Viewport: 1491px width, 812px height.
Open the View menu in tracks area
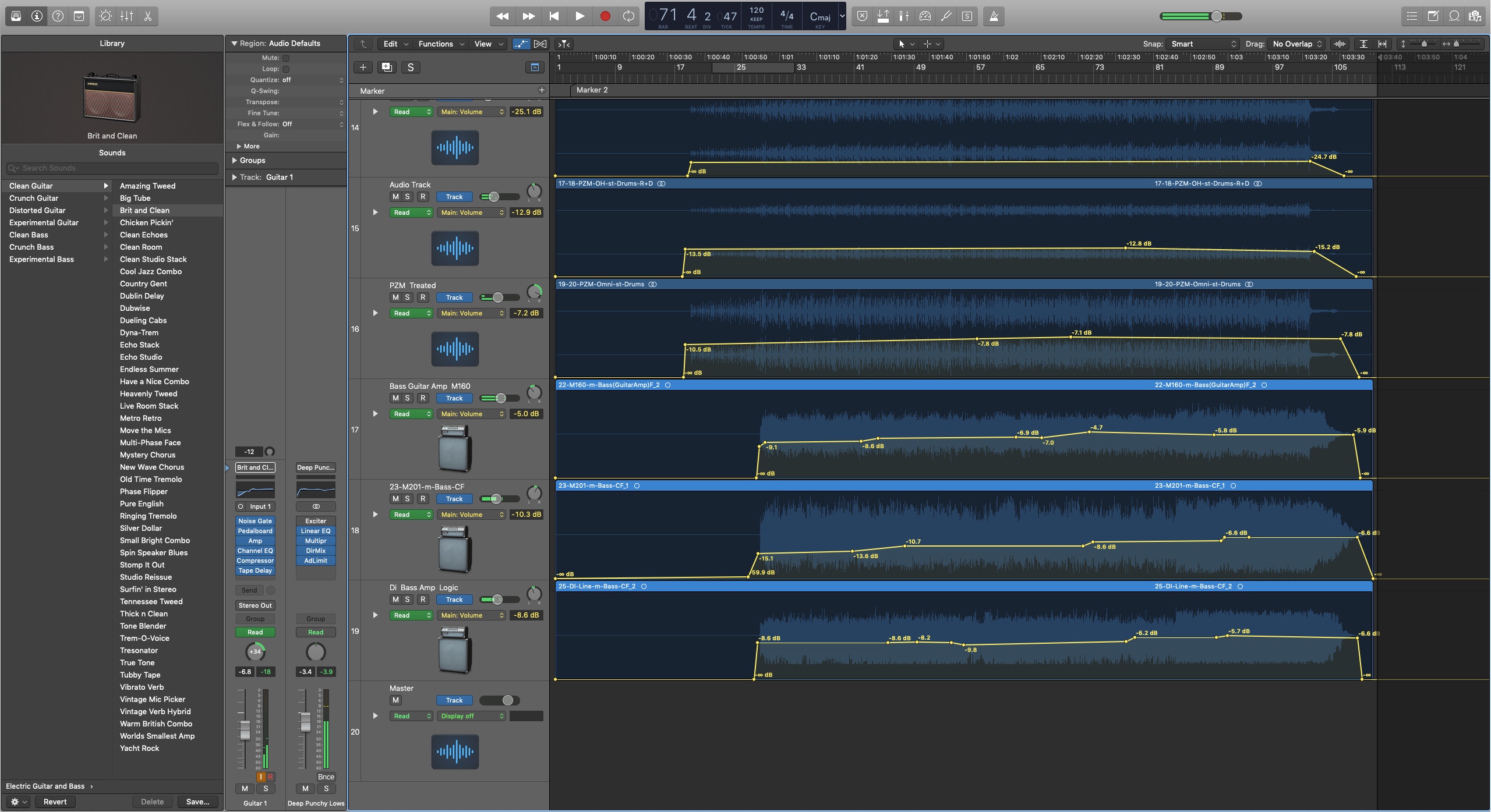(x=488, y=44)
